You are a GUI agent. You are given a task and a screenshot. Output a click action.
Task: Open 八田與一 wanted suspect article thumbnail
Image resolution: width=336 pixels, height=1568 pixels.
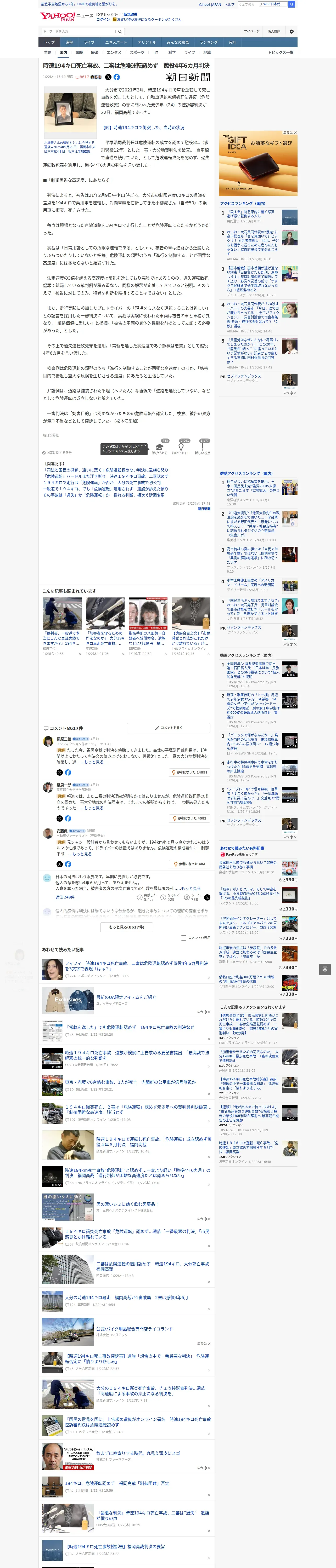coord(148,614)
